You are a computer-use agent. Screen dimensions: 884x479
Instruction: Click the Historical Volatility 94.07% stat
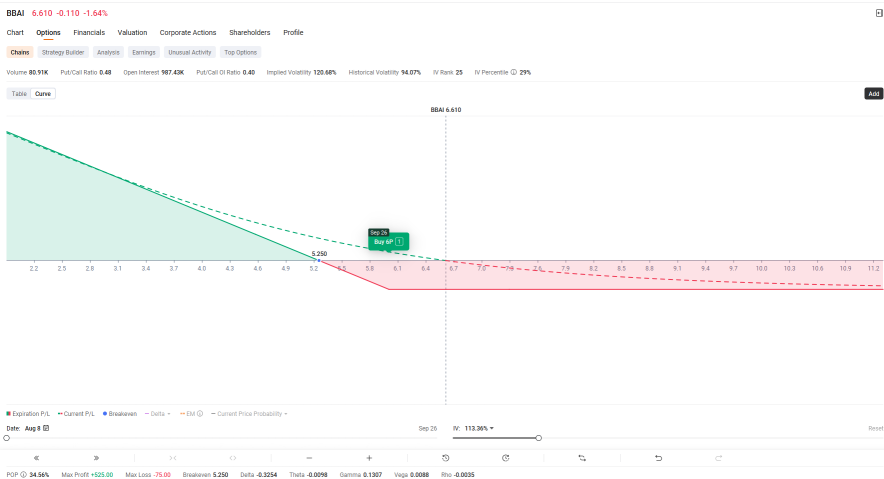(384, 72)
